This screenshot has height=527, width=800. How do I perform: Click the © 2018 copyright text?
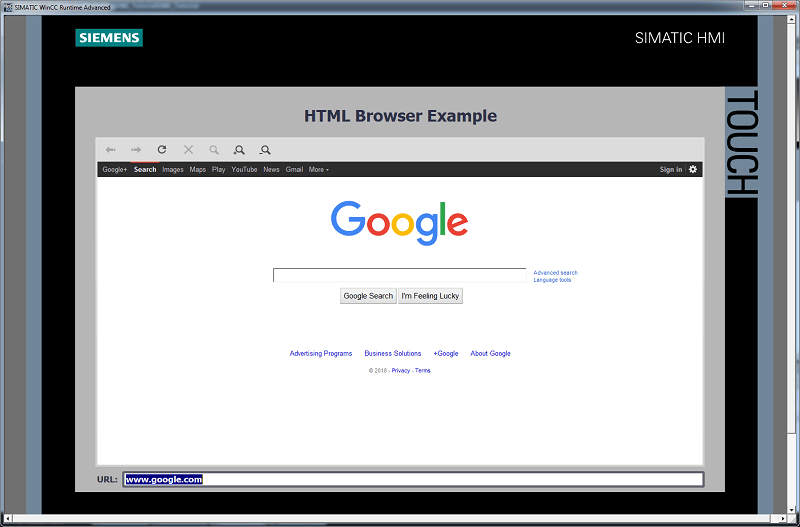pyautogui.click(x=378, y=370)
